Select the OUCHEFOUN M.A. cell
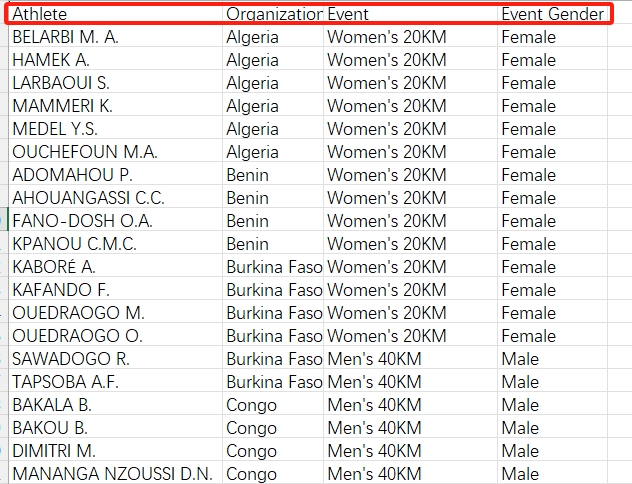This screenshot has height=484, width=632. tap(115, 152)
